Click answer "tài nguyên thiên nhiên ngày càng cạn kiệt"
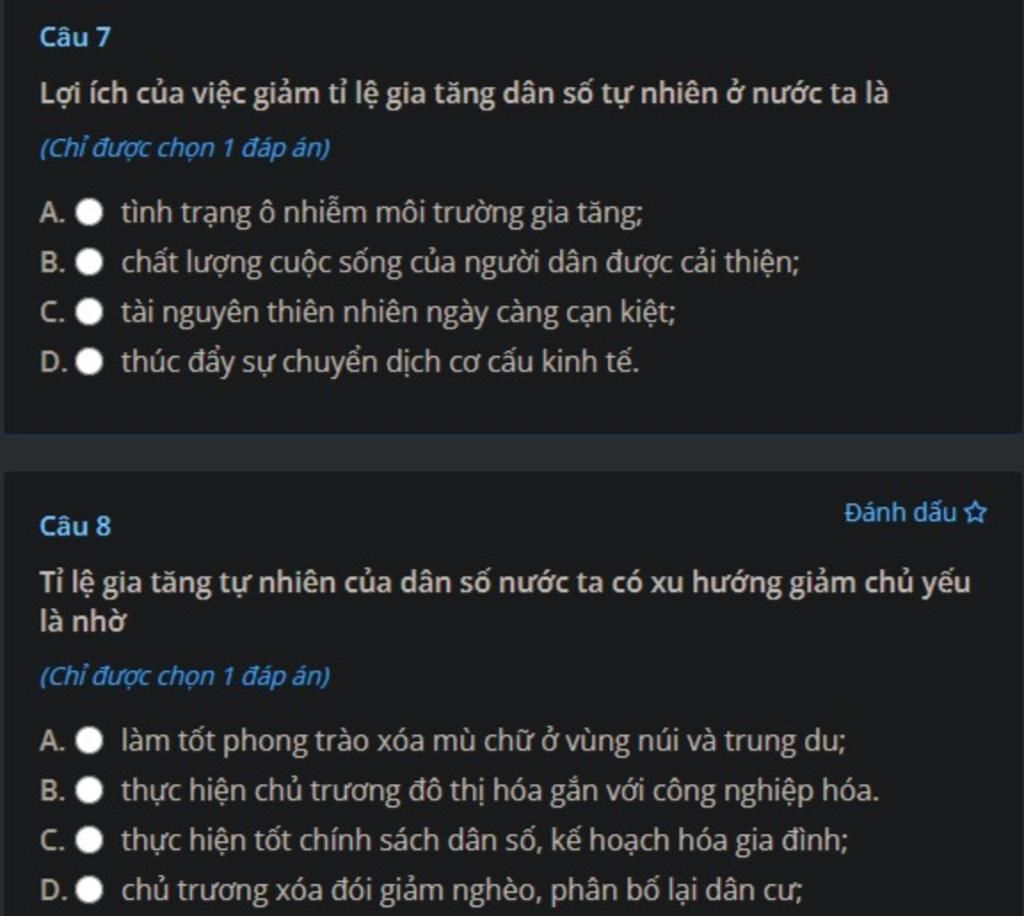This screenshot has height=916, width=1024. tap(398, 312)
